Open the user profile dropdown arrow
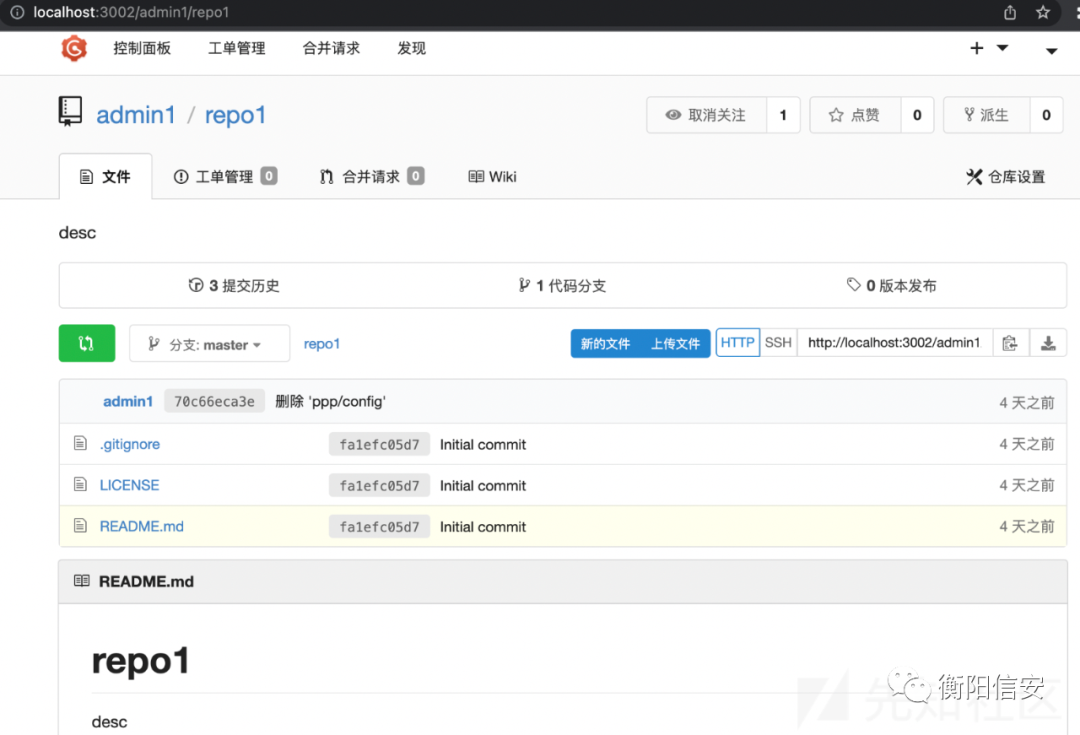The height and width of the screenshot is (735, 1080). 1051,50
